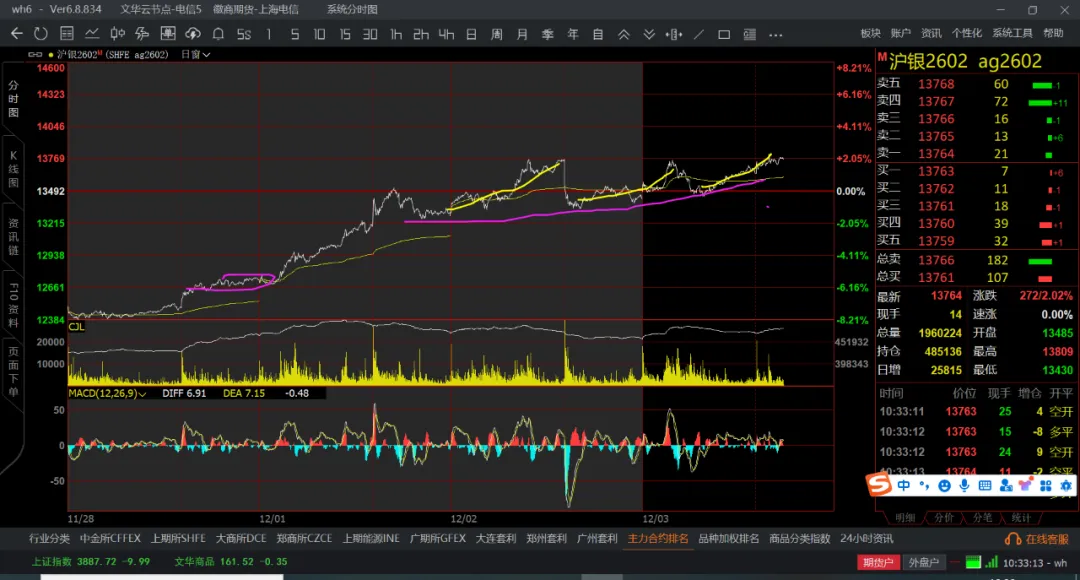Click the back arrow in the toolbar
Image resolution: width=1080 pixels, height=580 pixels.
click(x=16, y=34)
